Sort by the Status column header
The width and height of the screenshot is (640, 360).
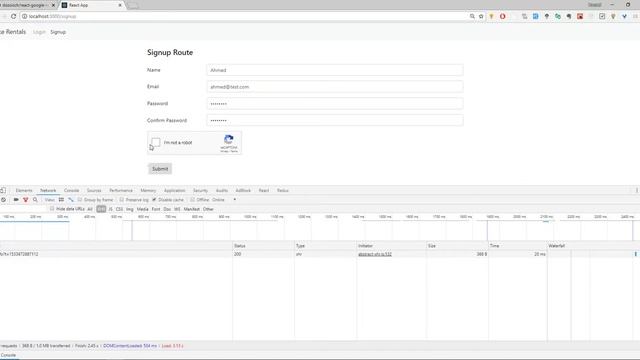(263, 246)
